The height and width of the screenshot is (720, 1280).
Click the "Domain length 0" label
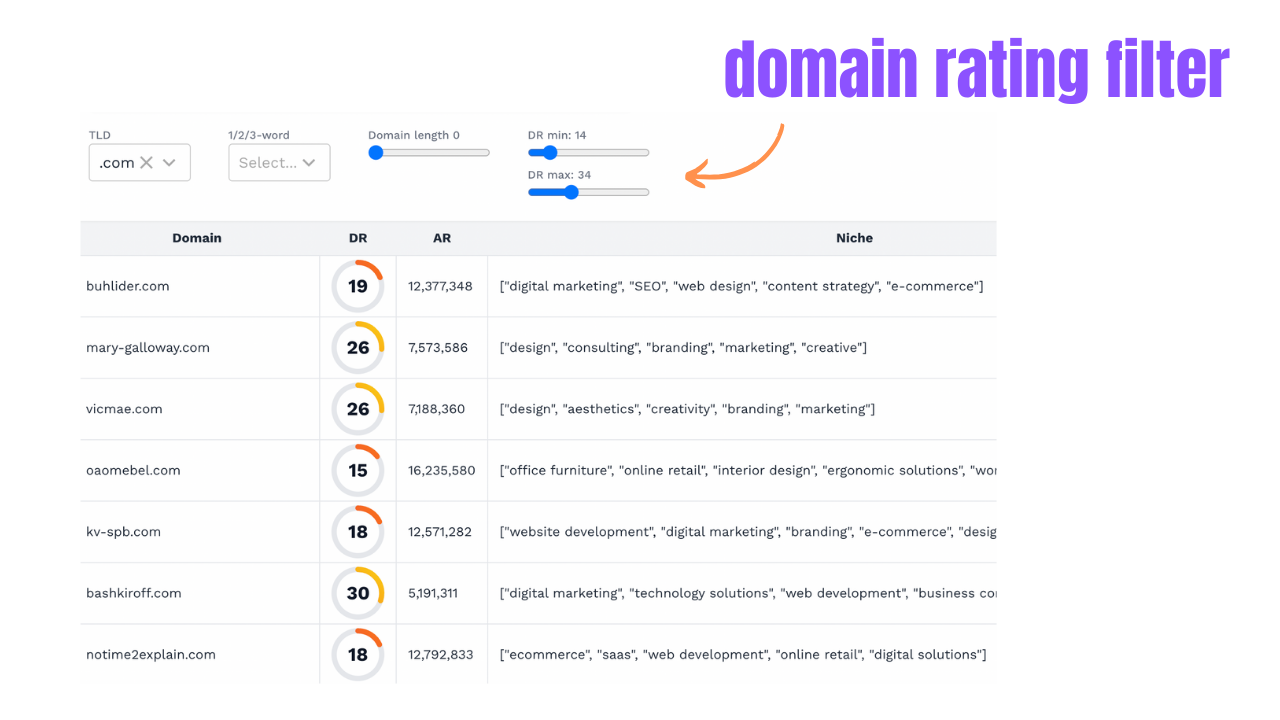(414, 135)
